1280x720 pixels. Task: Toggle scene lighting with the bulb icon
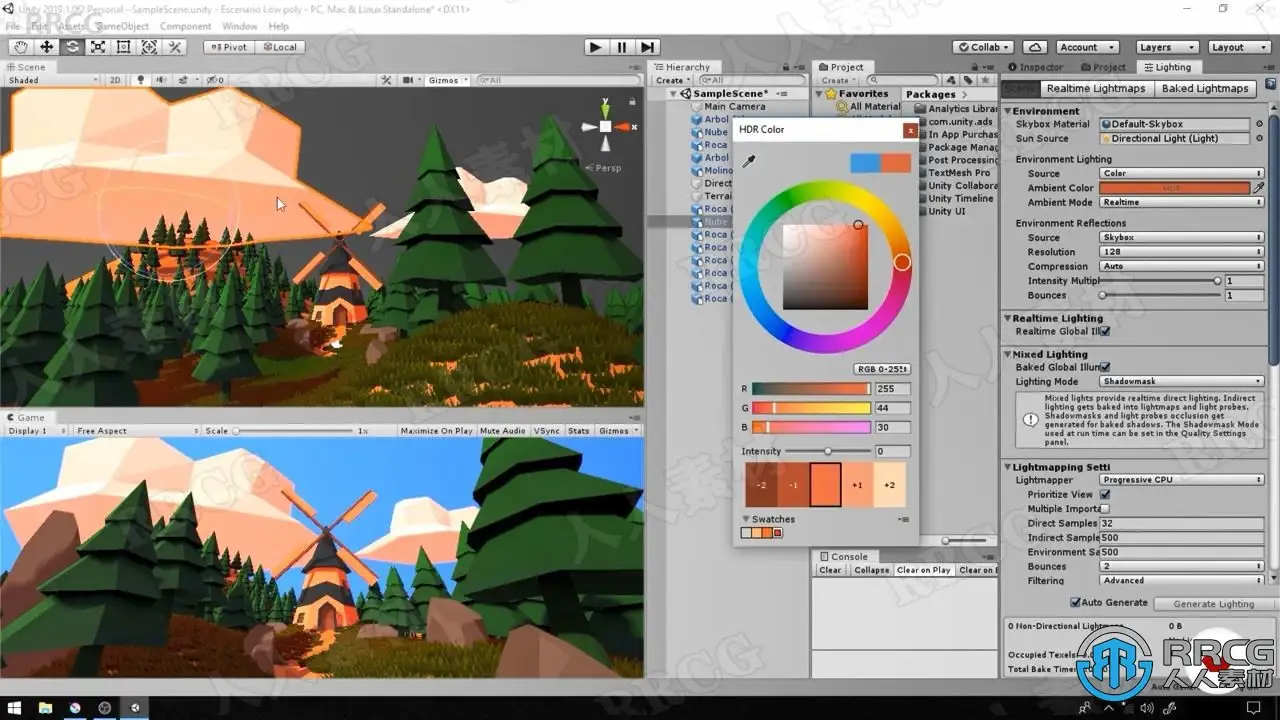click(140, 80)
